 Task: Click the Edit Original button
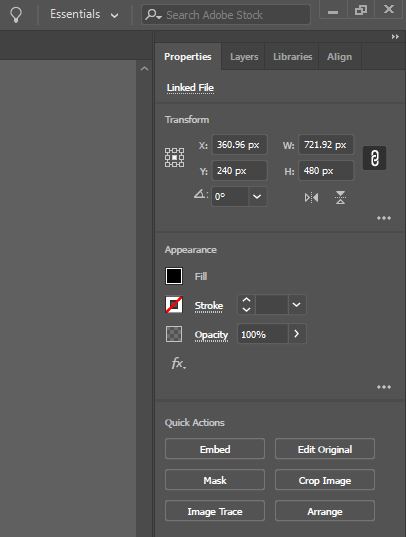[325, 449]
